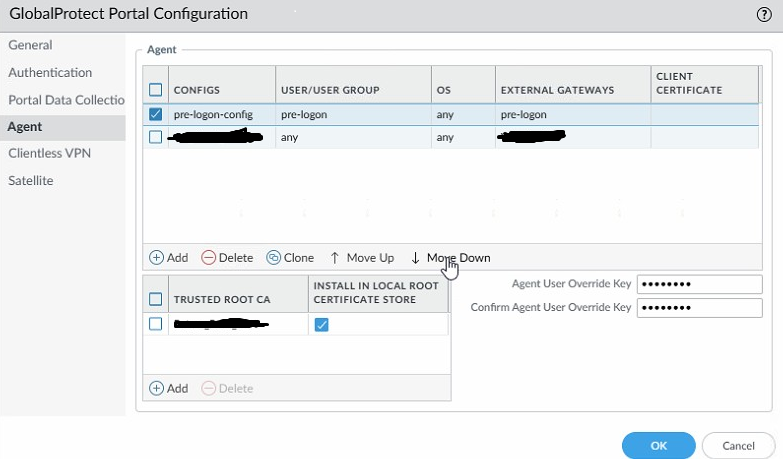This screenshot has width=783, height=459.
Task: Toggle select-all checkbox in Trusted Root CA header
Action: [x=155, y=299]
